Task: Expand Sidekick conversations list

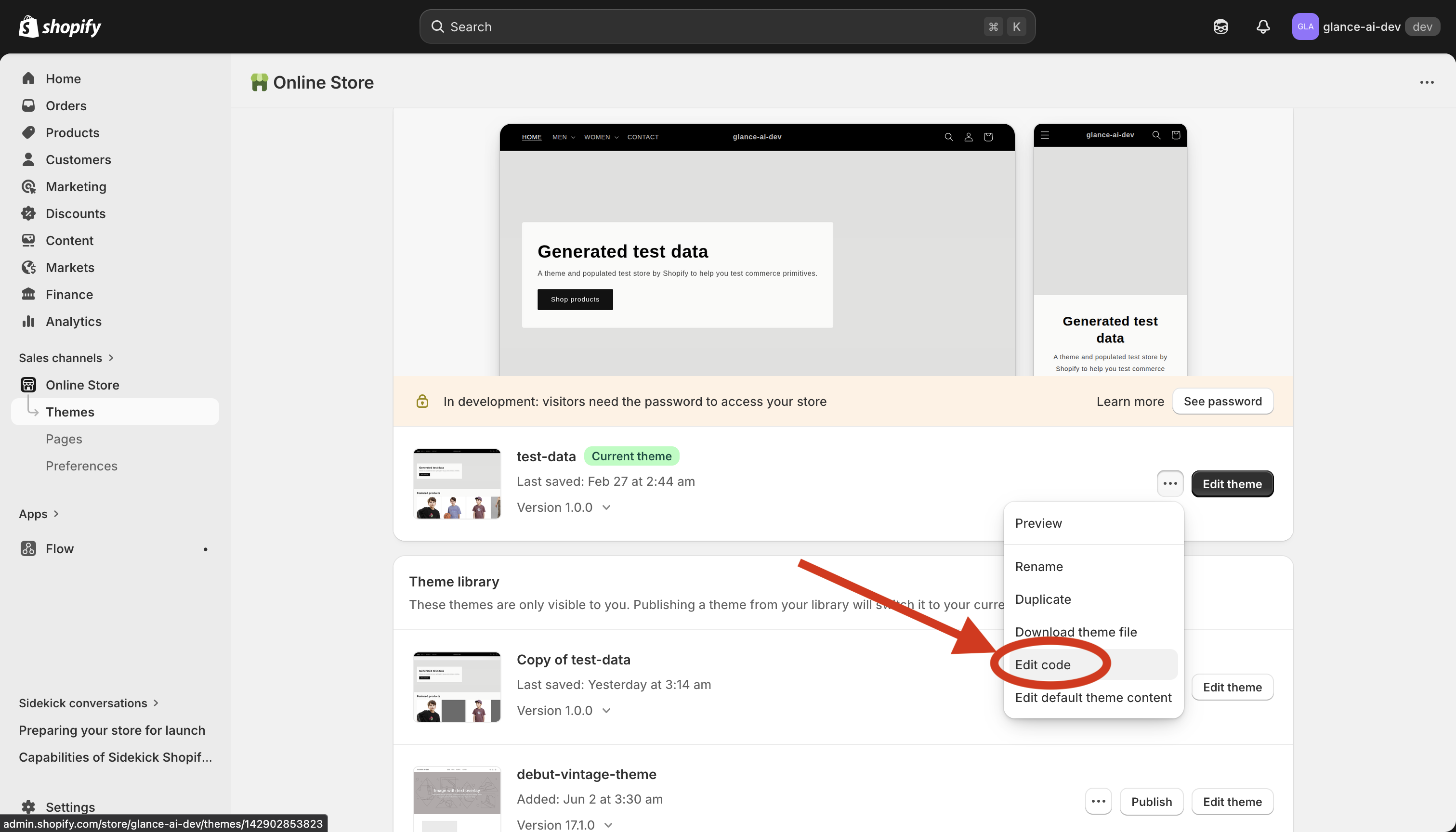Action: 89,703
